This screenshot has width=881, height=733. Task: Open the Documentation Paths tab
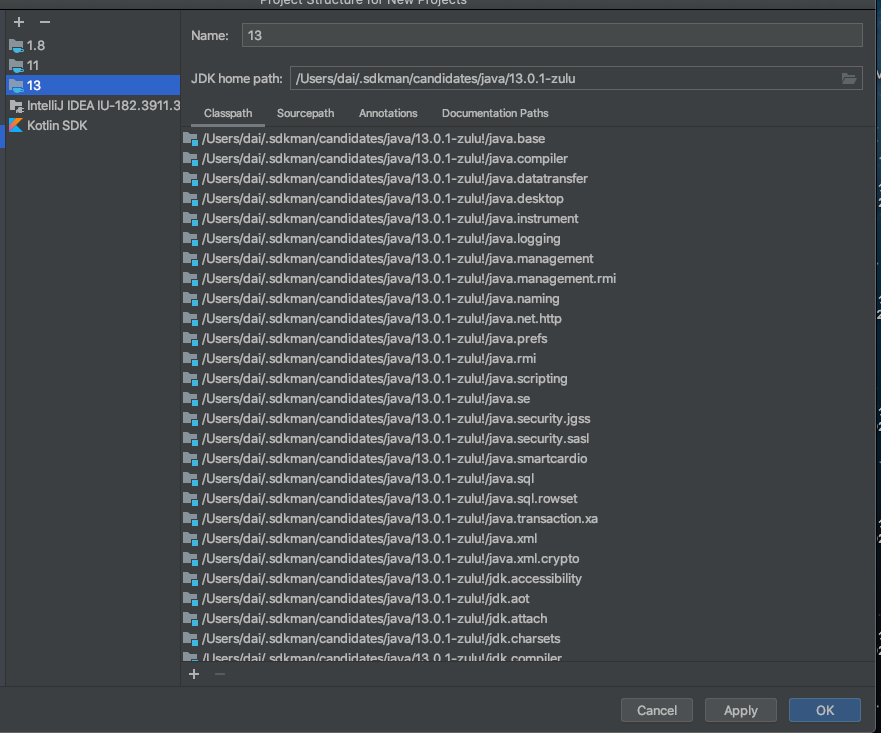click(494, 113)
